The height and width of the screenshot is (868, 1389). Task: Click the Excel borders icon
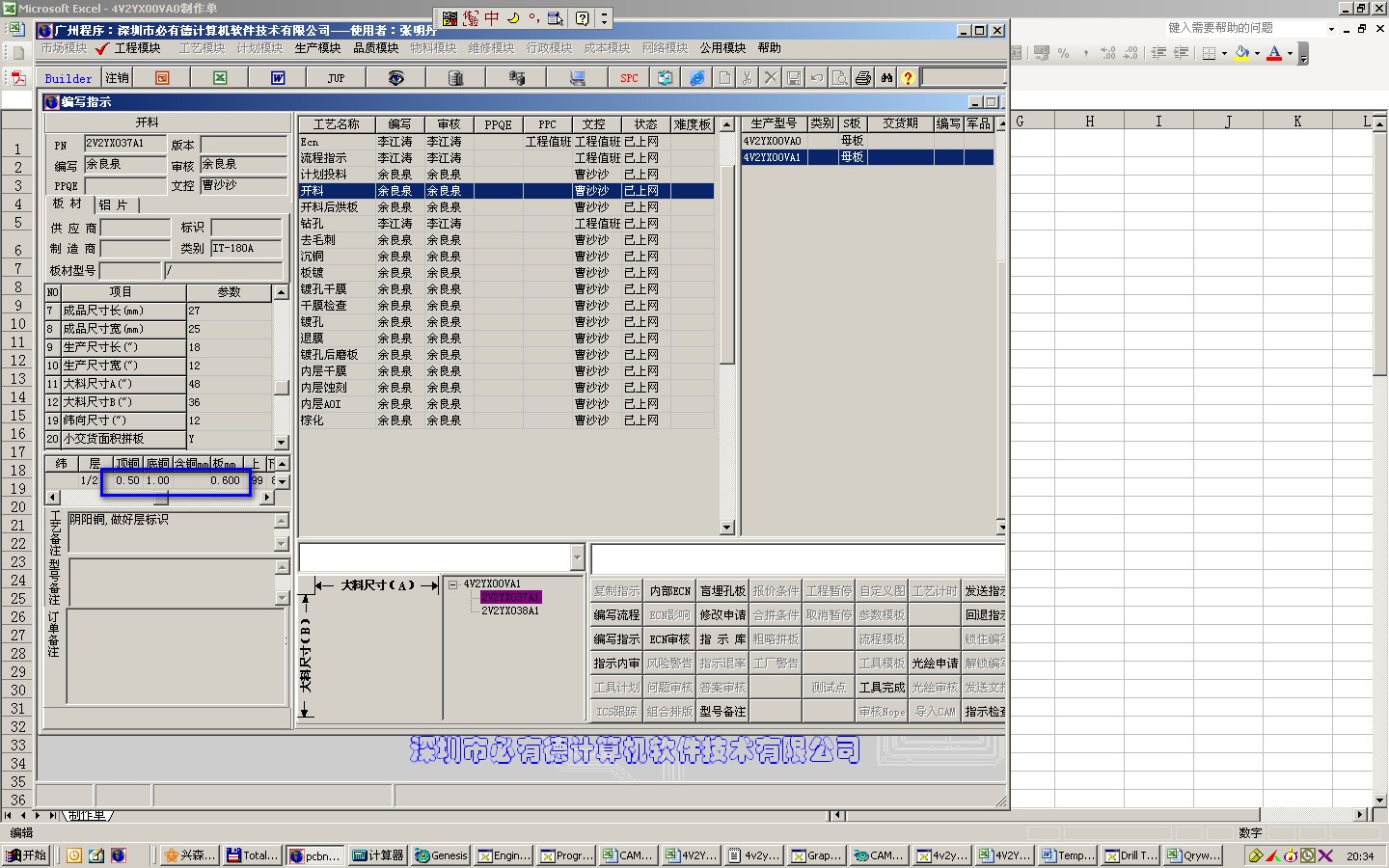pos(1209,53)
